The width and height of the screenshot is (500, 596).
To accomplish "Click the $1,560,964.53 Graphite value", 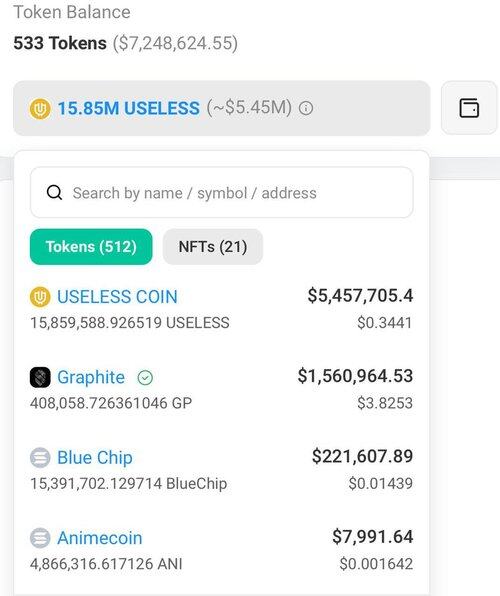I will [355, 376].
